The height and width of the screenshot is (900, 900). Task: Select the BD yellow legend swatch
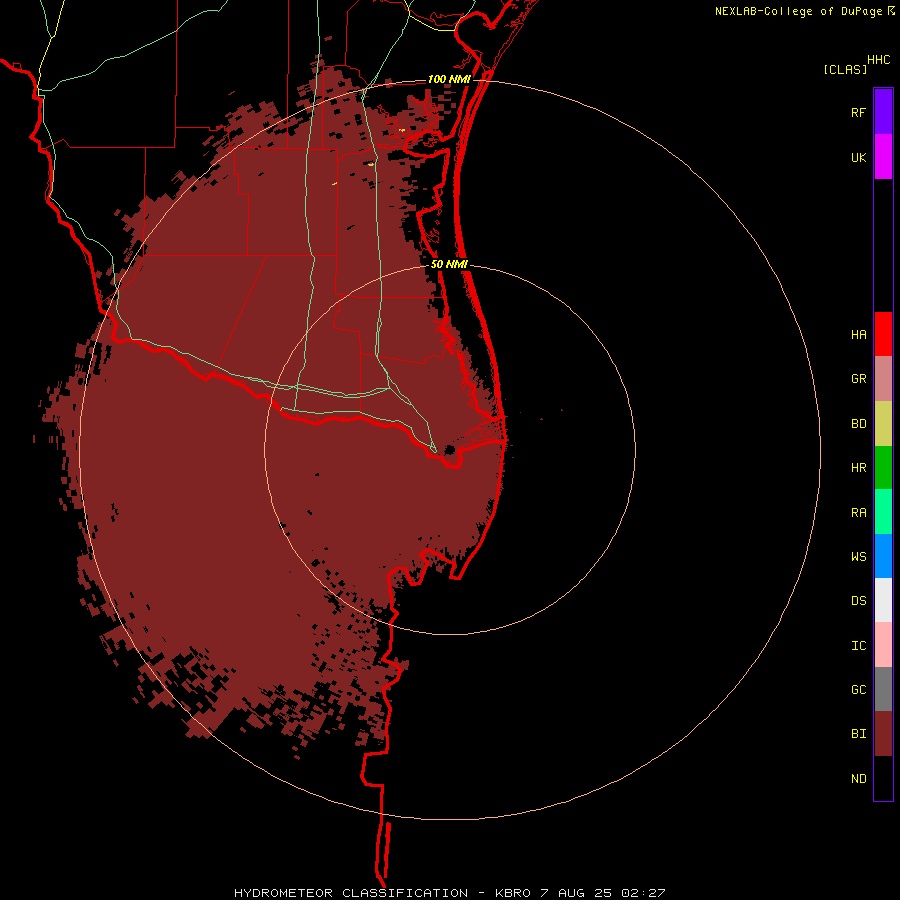click(883, 424)
